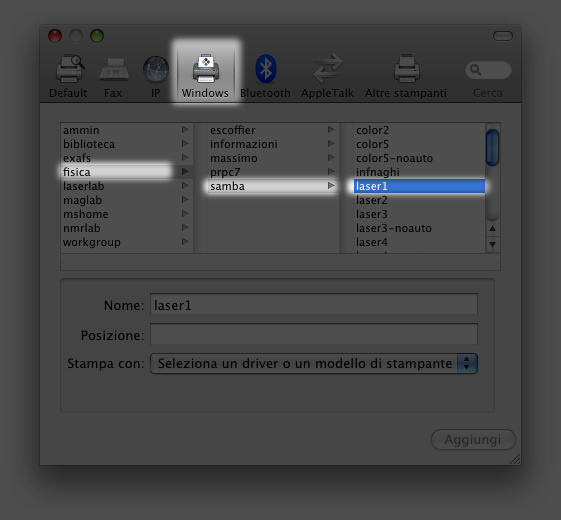Viewport: 561px width, 520px height.
Task: Choose the AppleTalk arrows icon
Action: [327, 68]
